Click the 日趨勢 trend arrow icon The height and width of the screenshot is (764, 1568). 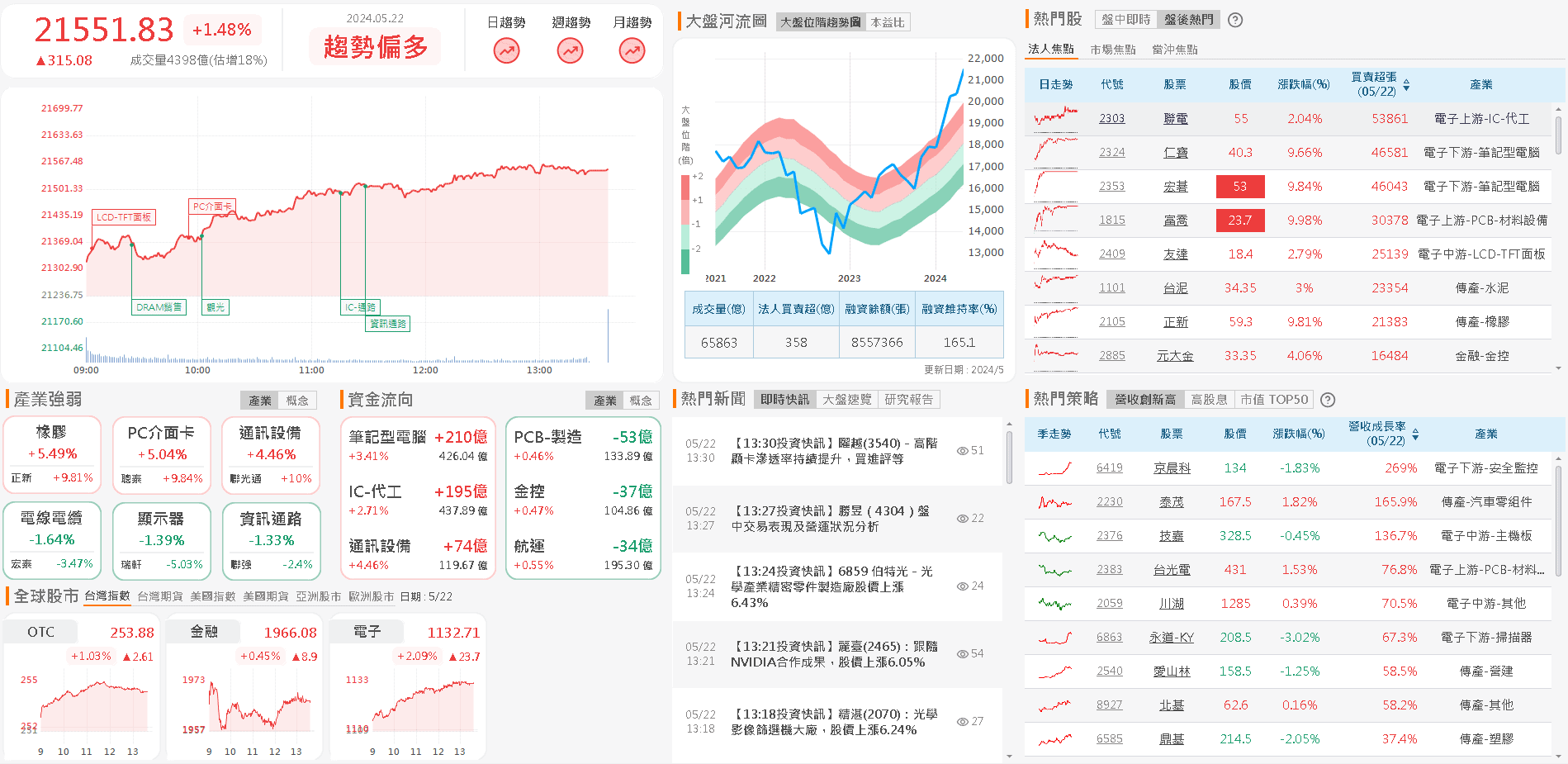coord(506,51)
